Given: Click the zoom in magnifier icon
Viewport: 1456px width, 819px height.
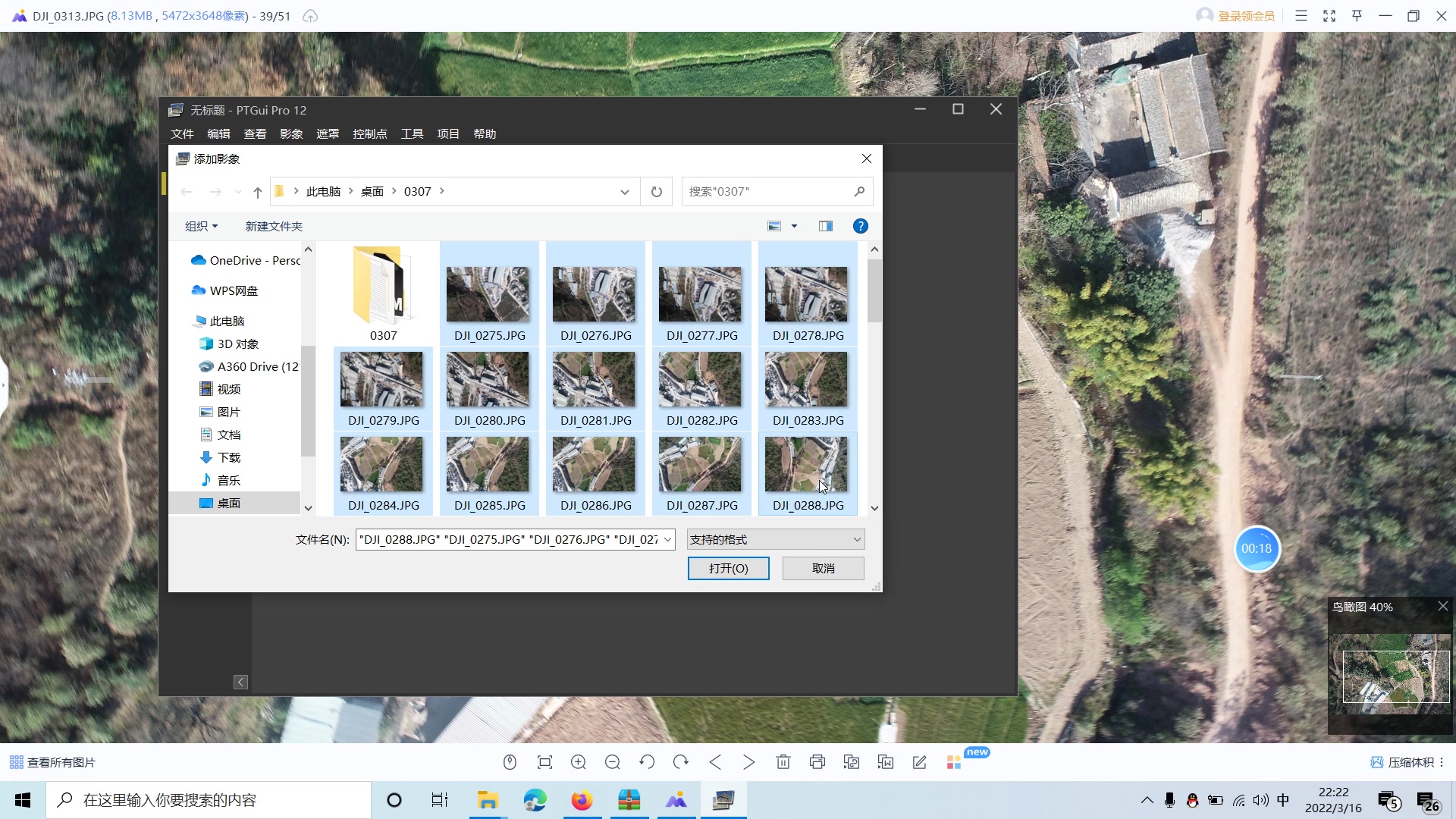Looking at the screenshot, I should click(x=579, y=762).
